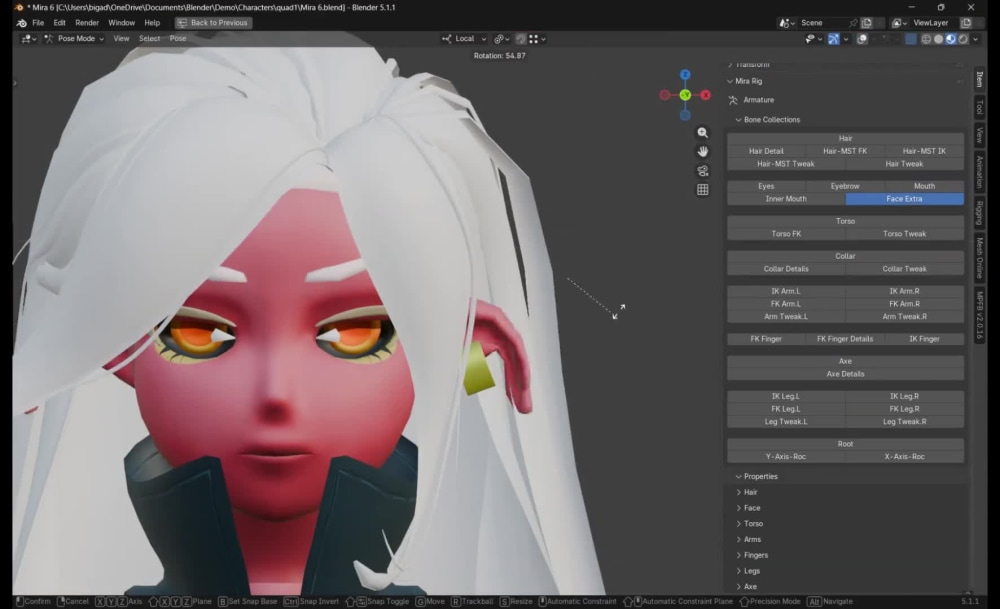Open the Pose Mode dropdown
Screen dimensions: 1000x609
tap(74, 39)
